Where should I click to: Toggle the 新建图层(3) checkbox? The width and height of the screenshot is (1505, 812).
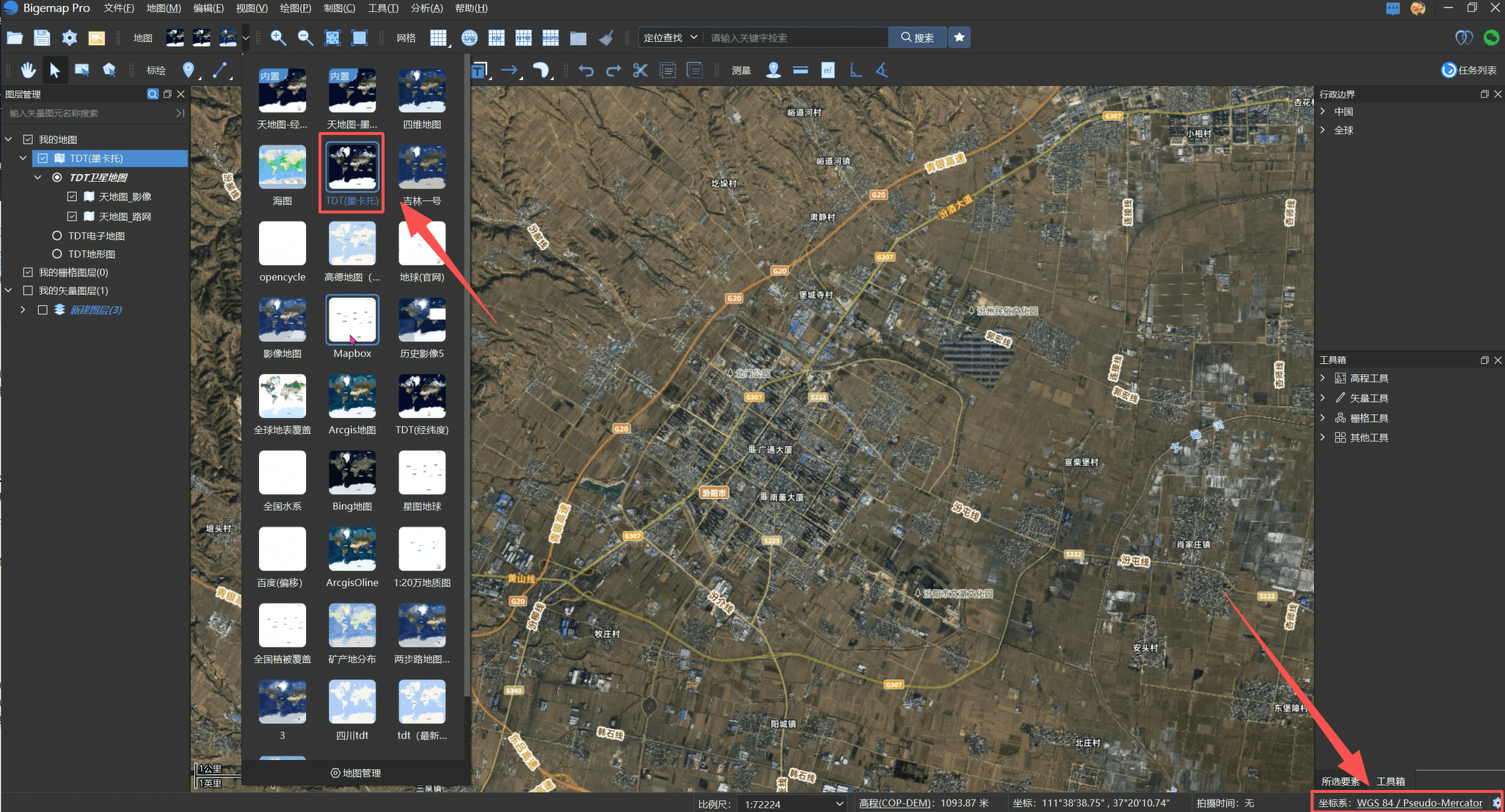point(43,310)
